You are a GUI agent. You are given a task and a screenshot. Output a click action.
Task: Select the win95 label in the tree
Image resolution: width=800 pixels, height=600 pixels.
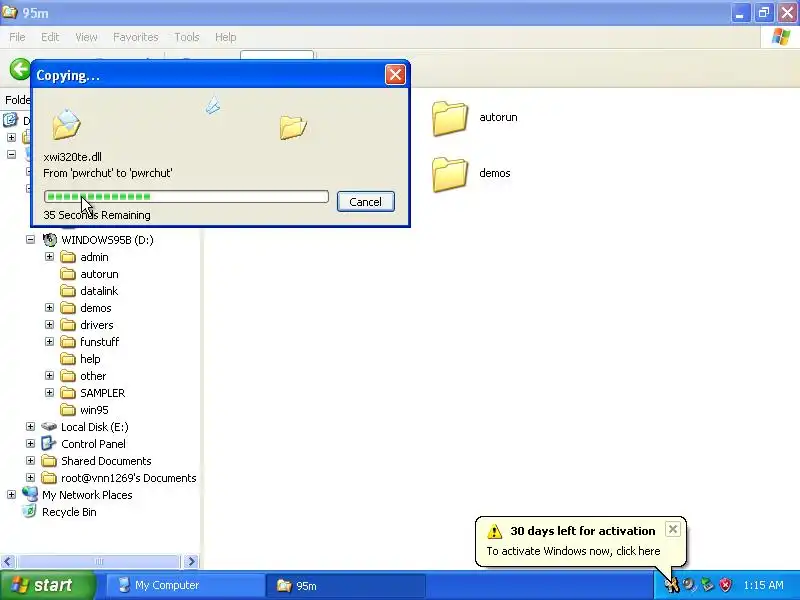click(x=94, y=410)
